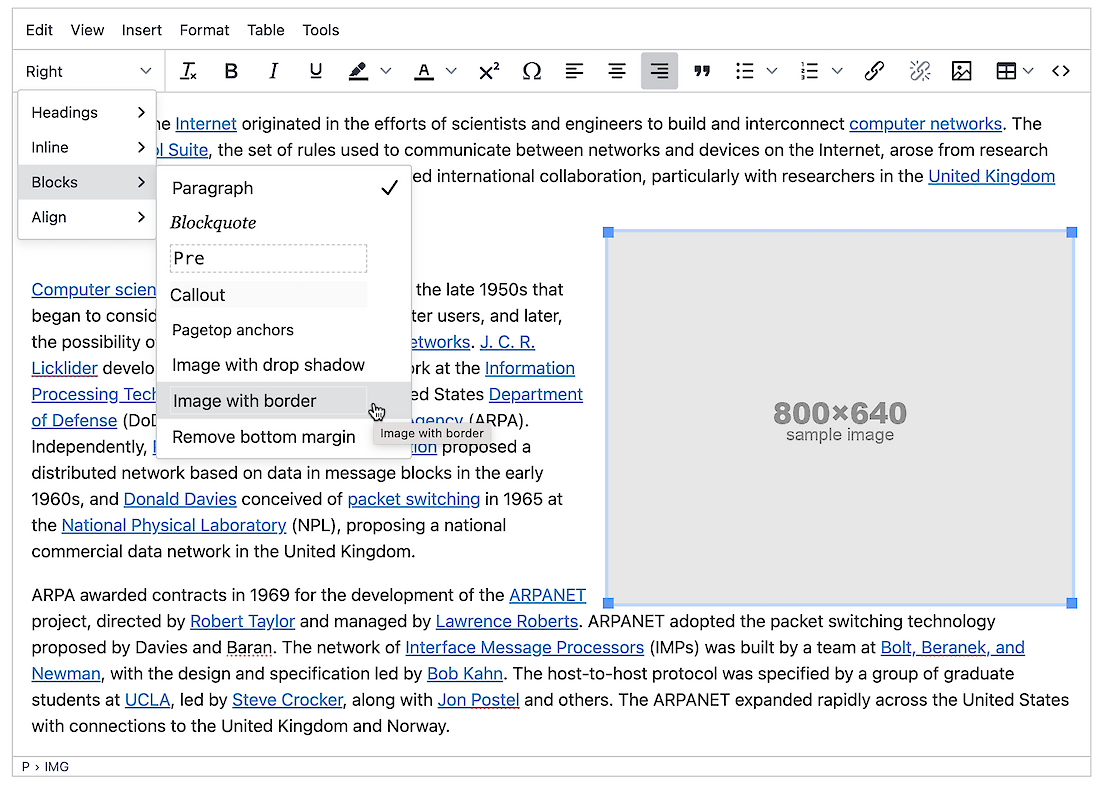Image resolution: width=1105 pixels, height=788 pixels.
Task: Open the special character Omega tool
Action: [532, 71]
